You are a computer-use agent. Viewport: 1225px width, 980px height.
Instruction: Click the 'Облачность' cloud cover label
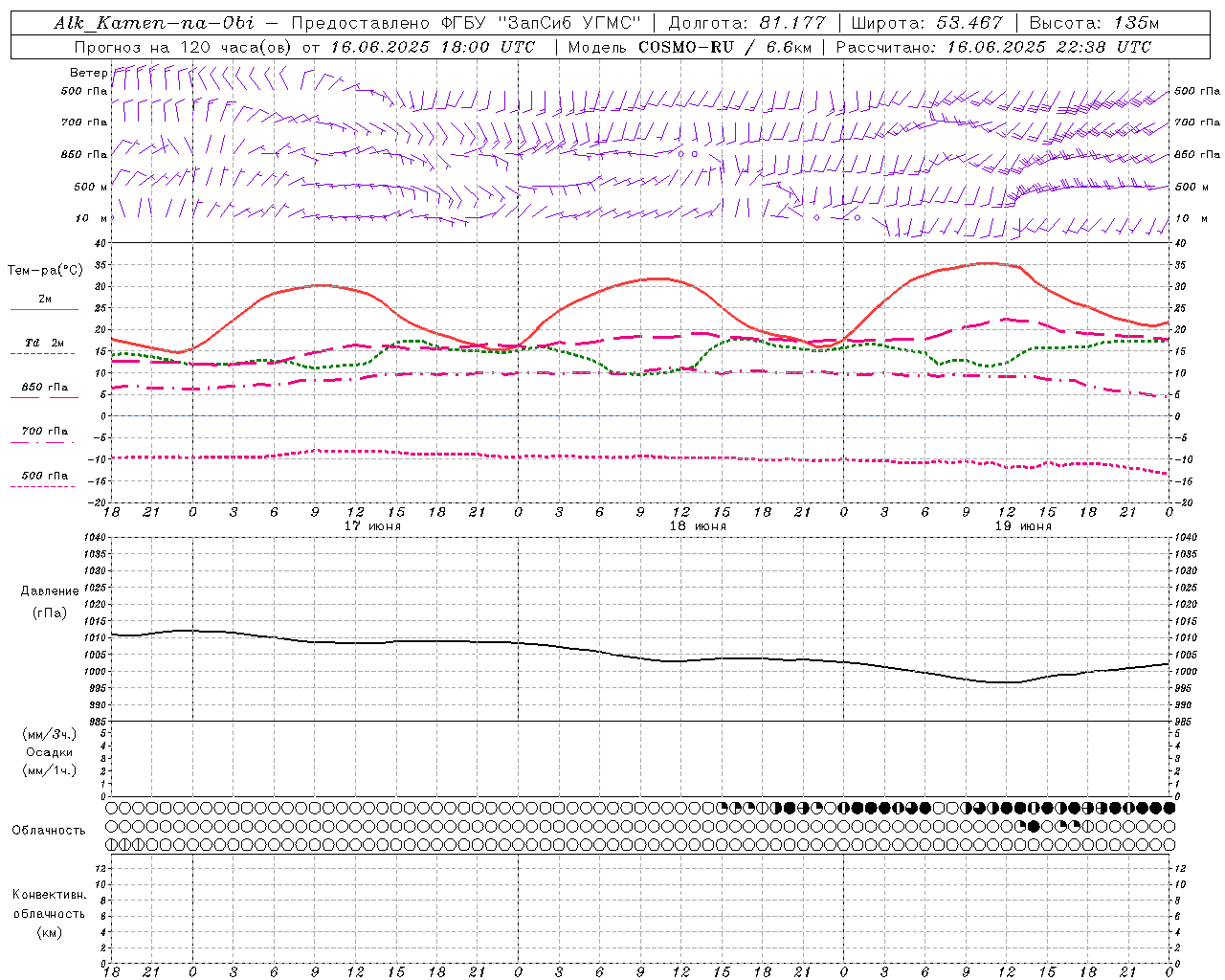[49, 831]
